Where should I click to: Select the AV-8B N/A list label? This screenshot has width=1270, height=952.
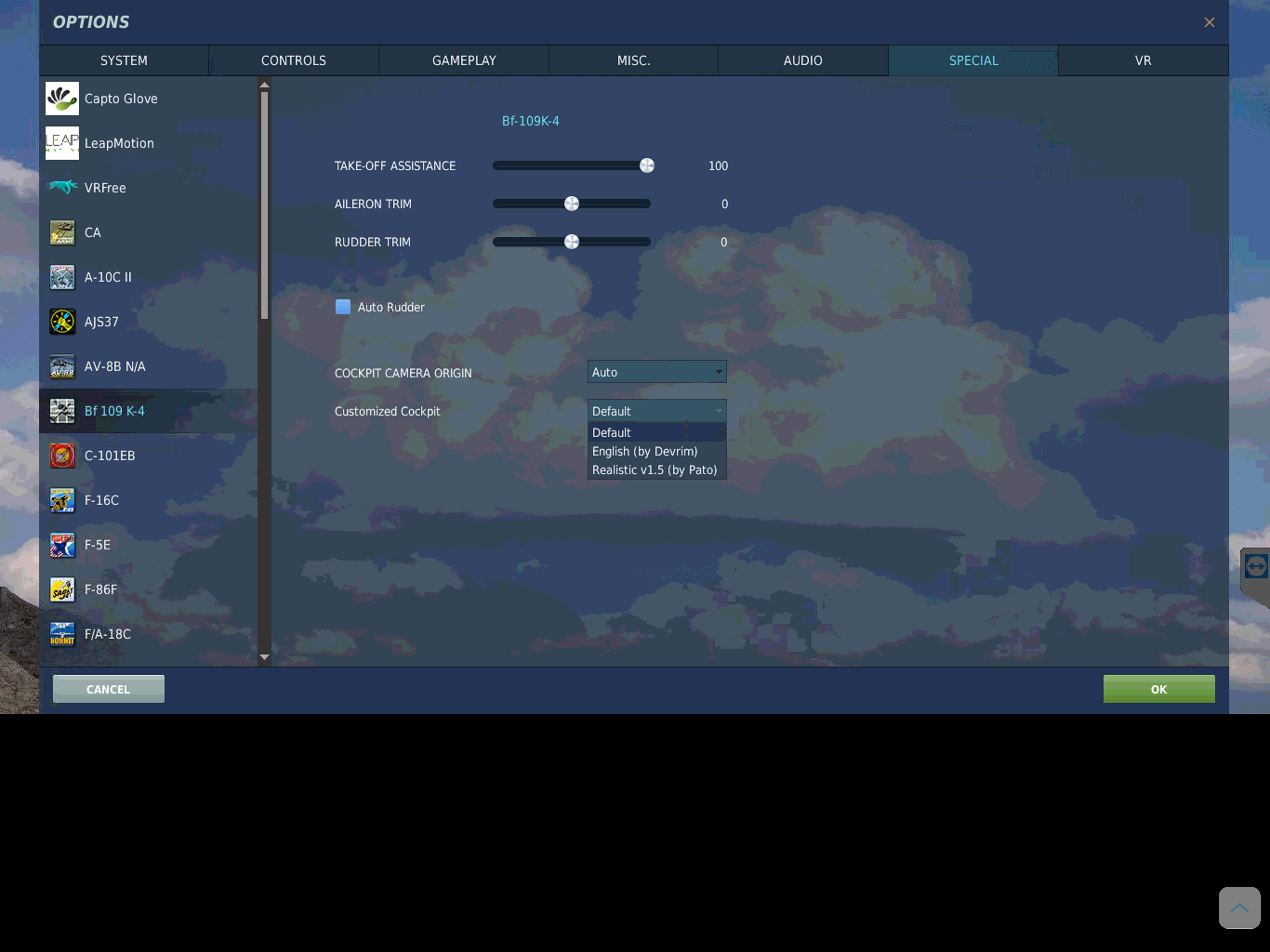pos(115,366)
